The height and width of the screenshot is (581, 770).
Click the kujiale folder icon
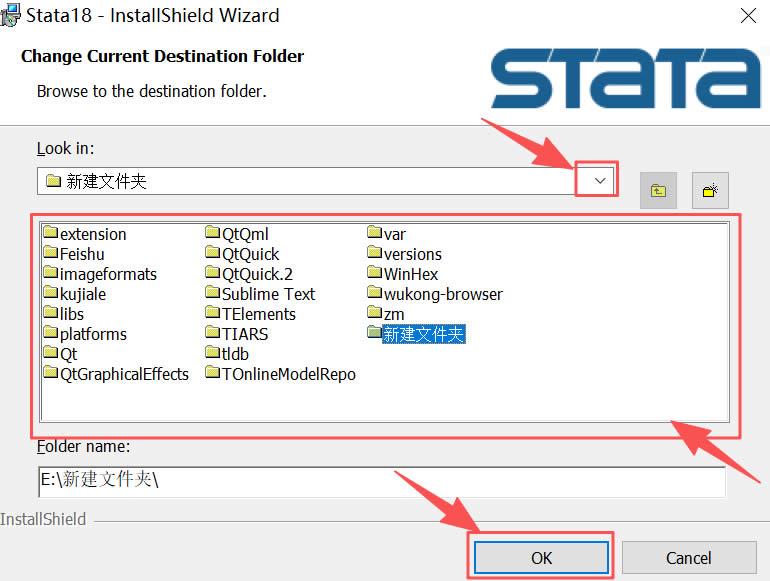coord(51,294)
